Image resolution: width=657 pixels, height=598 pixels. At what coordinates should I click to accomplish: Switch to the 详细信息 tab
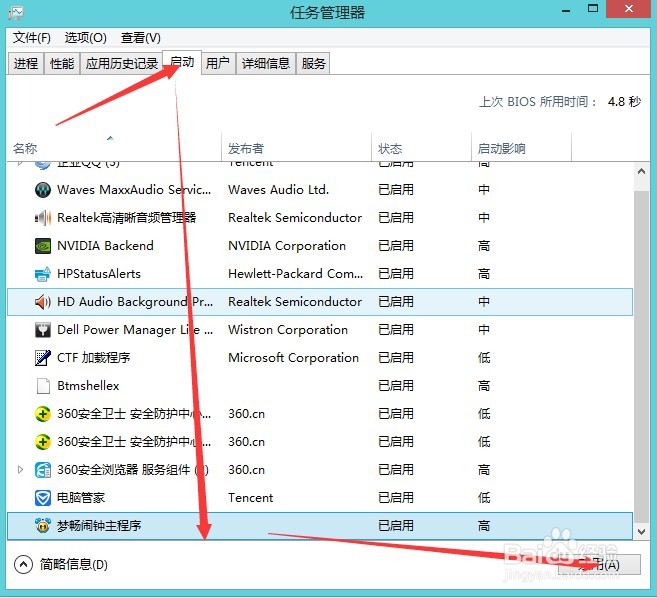point(266,63)
